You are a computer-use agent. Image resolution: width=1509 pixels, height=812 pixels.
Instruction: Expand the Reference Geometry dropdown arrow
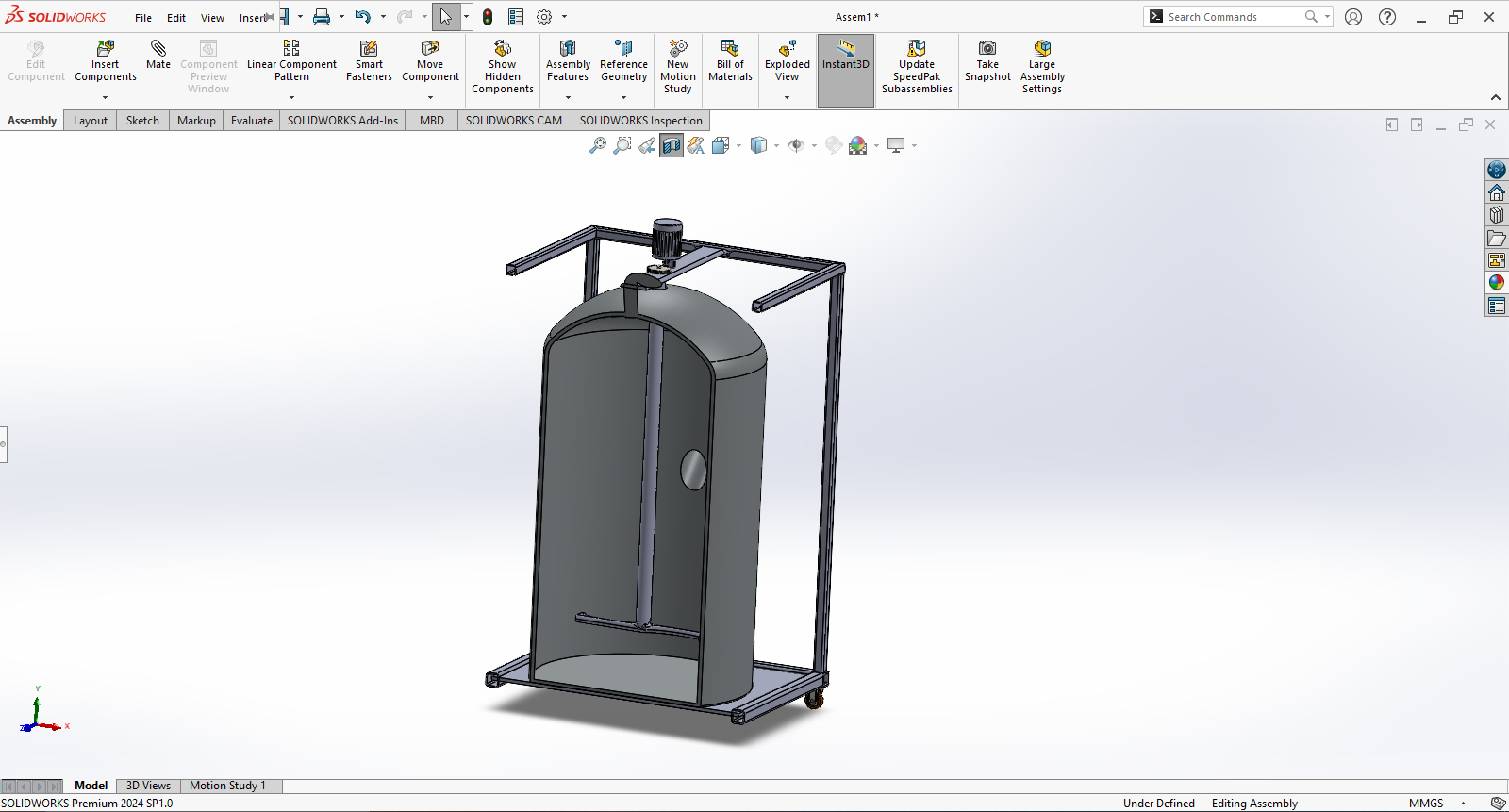click(623, 97)
